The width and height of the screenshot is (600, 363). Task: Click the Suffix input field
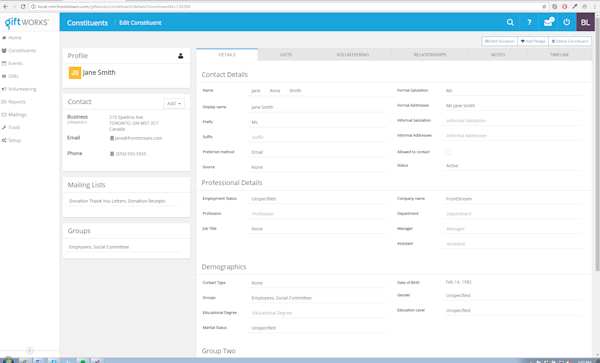point(317,137)
